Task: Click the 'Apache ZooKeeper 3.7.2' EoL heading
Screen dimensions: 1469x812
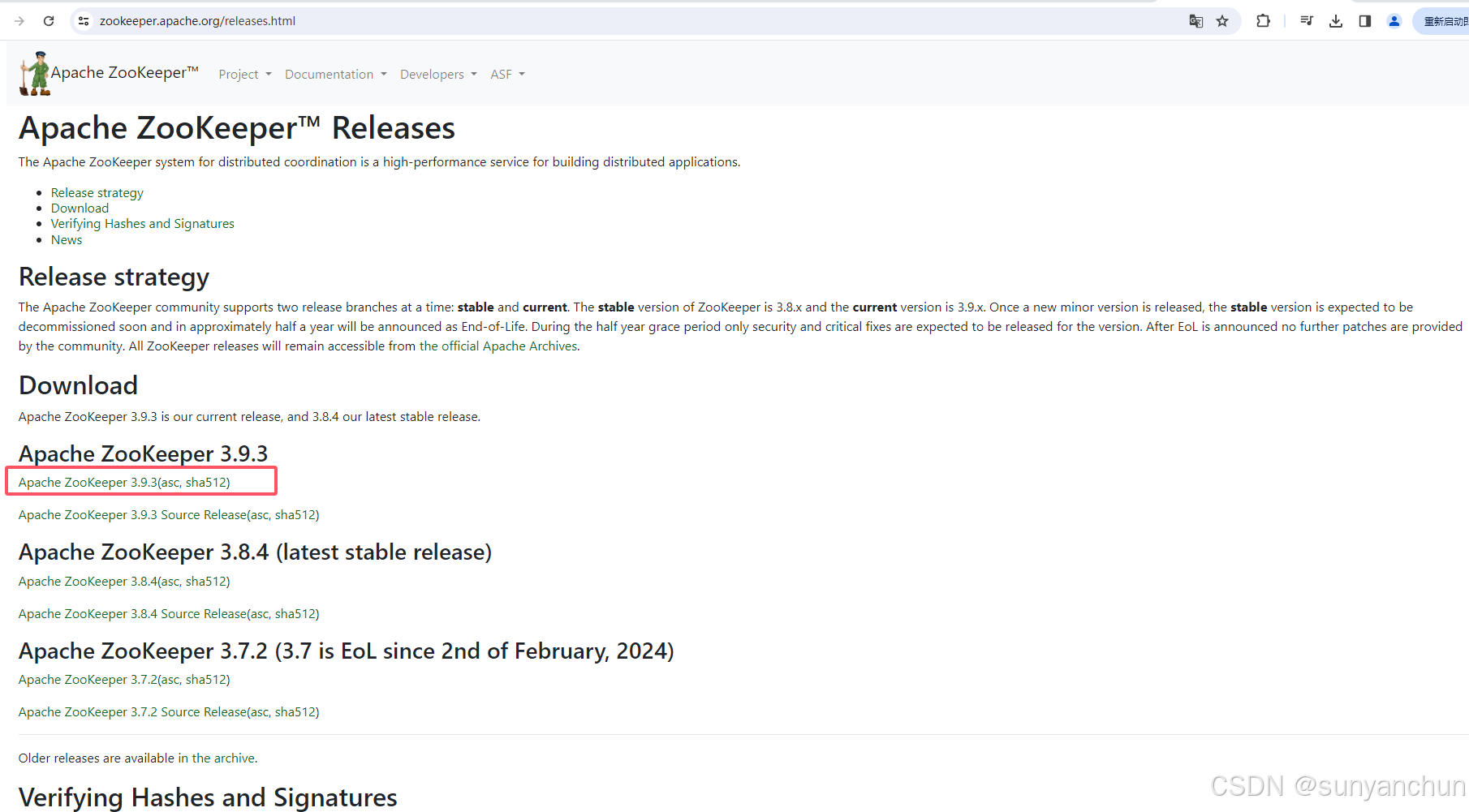Action: [346, 651]
